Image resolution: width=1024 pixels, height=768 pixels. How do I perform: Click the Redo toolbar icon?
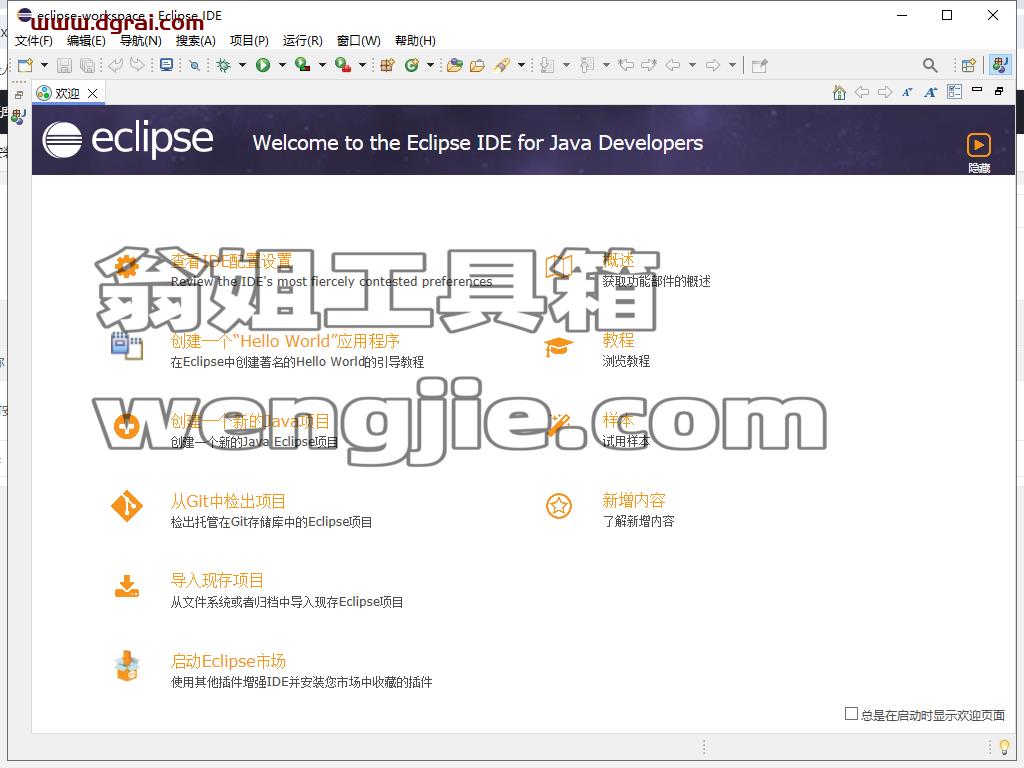tap(138, 65)
